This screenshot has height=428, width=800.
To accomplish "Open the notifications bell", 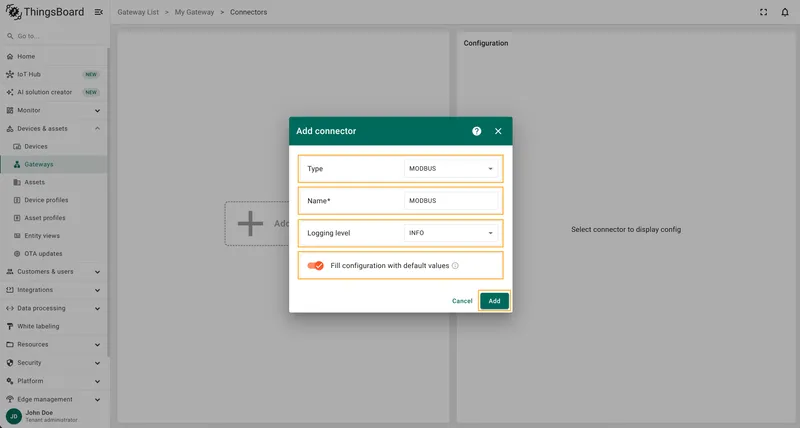I will [x=785, y=12].
